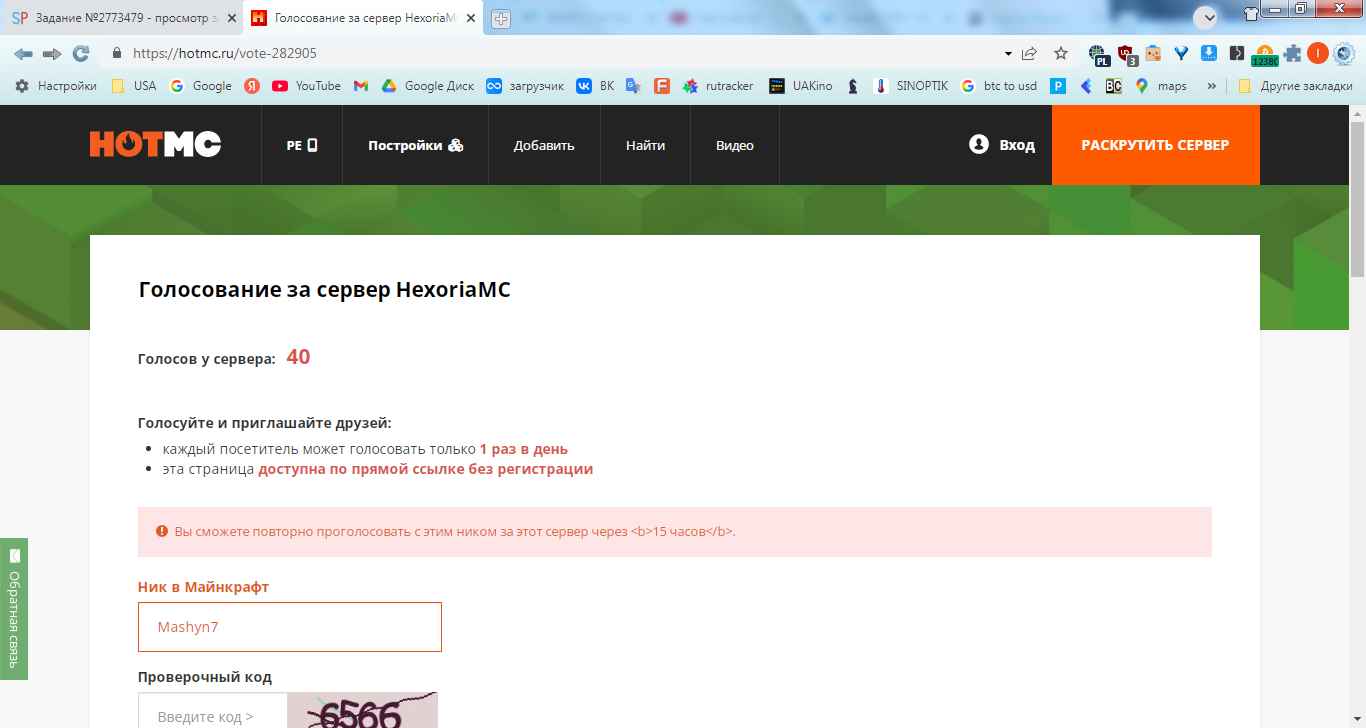
Task: Open the PE mobile servers menu item
Action: [302, 145]
